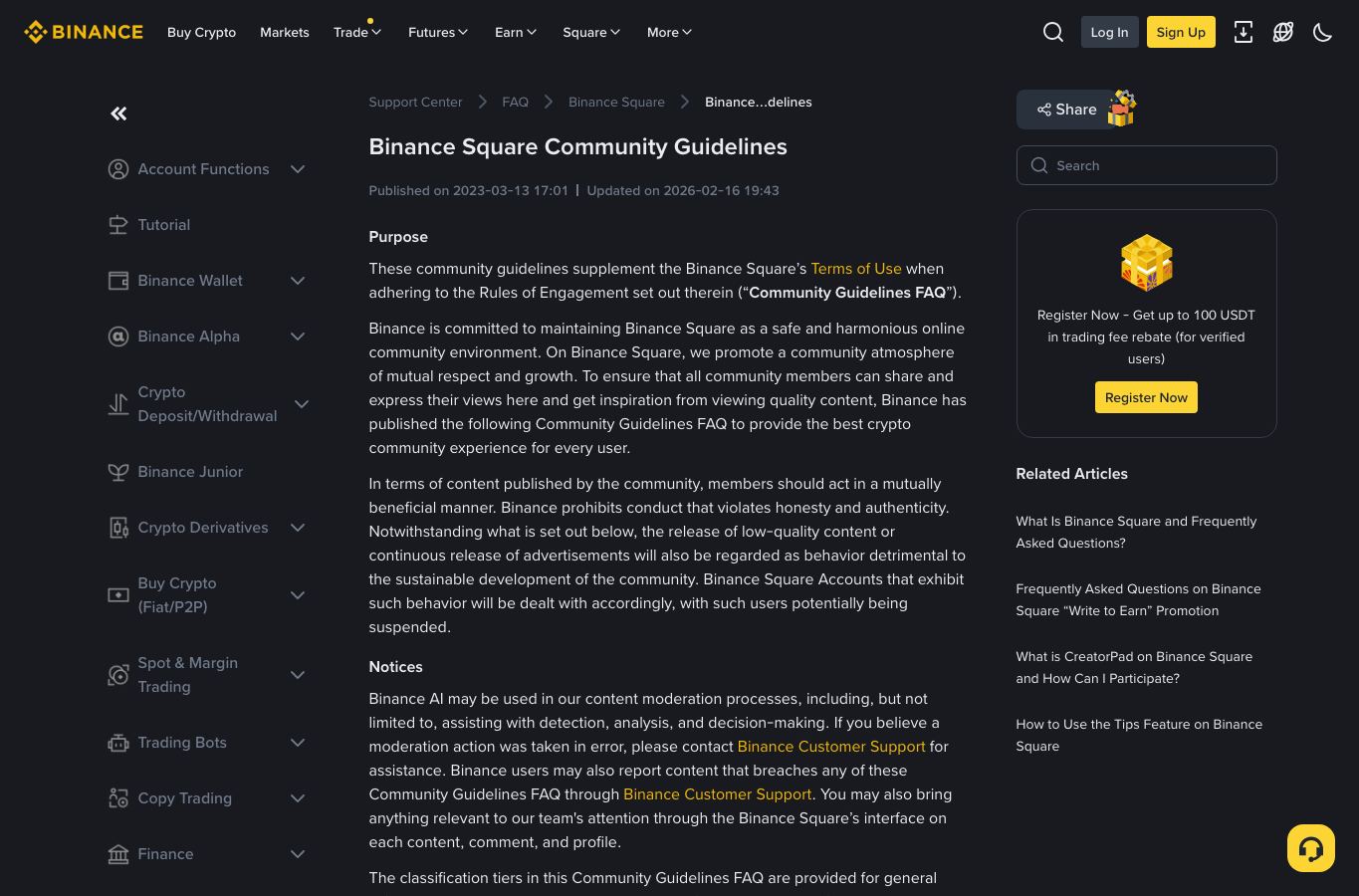Open Markets in top navigation
1359x896 pixels.
coord(285,32)
